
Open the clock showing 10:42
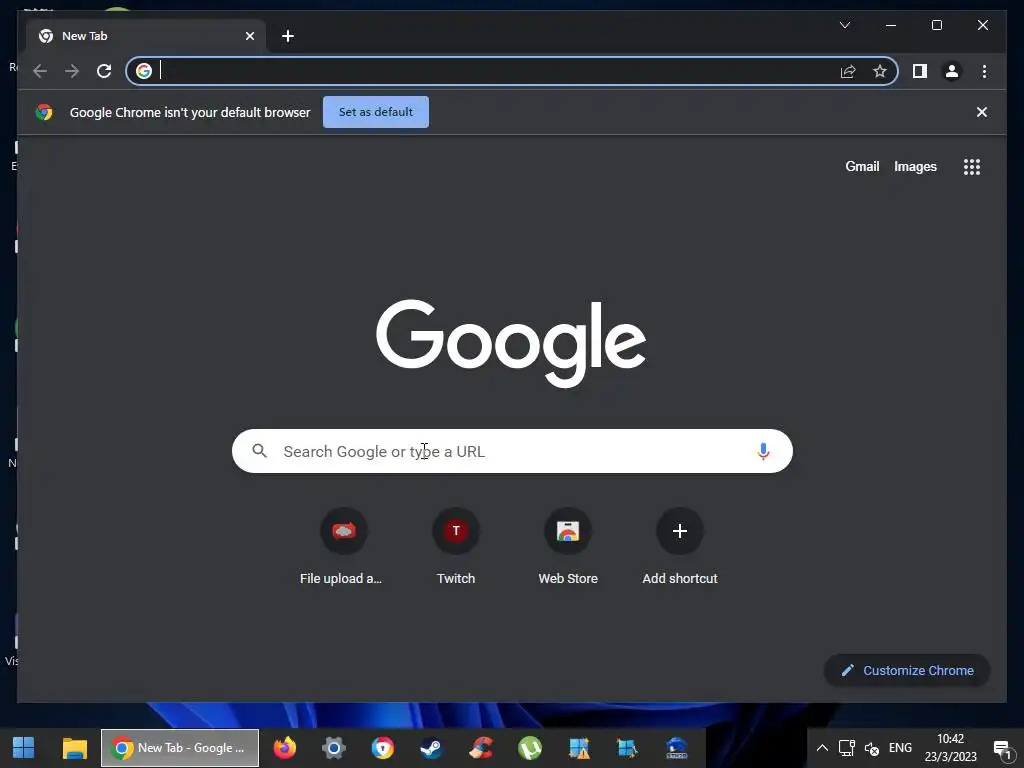click(950, 748)
